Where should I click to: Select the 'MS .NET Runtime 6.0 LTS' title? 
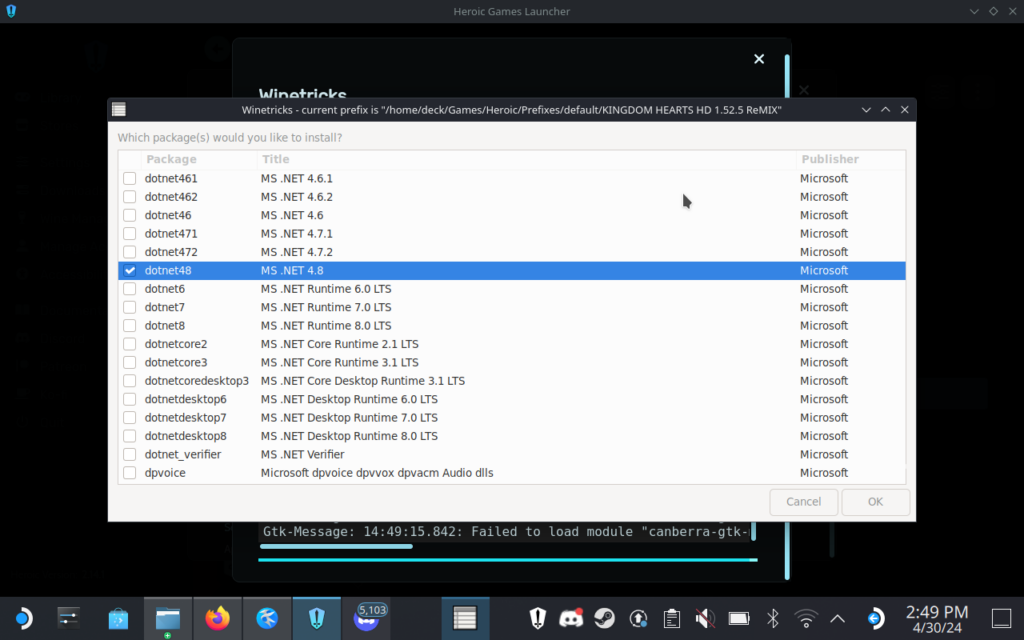326,289
